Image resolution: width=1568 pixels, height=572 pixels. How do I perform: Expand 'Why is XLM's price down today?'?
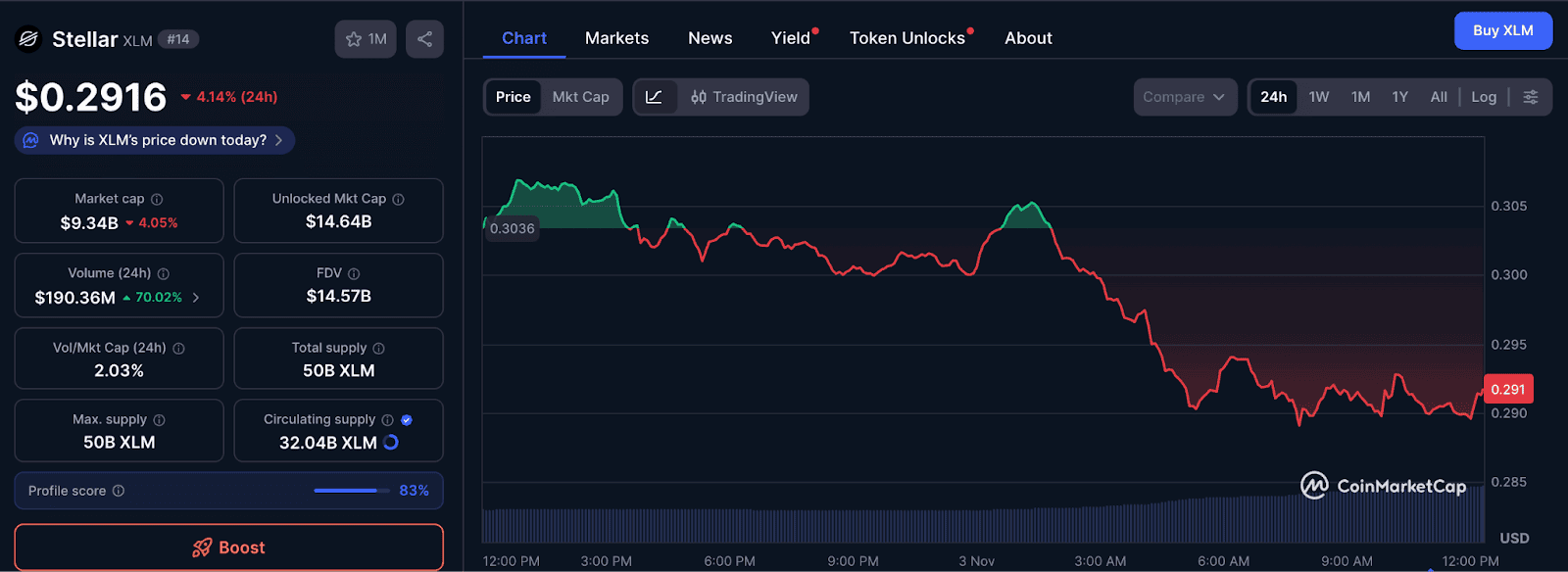(x=155, y=140)
